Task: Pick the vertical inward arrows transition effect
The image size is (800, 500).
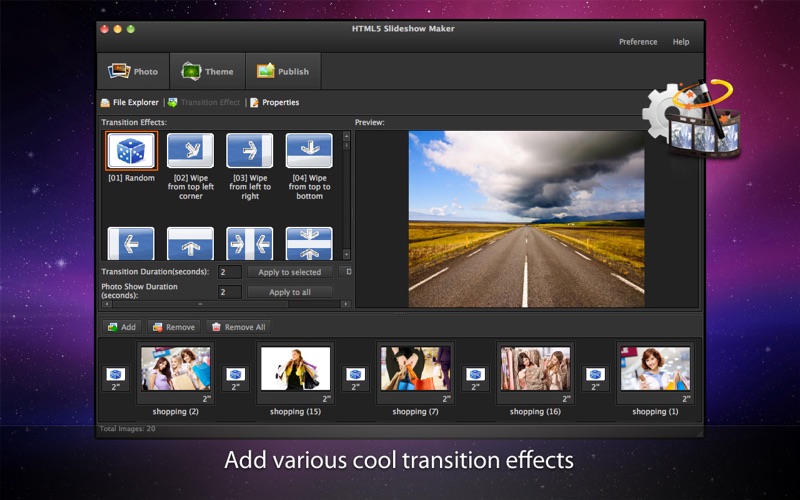Action: click(309, 244)
